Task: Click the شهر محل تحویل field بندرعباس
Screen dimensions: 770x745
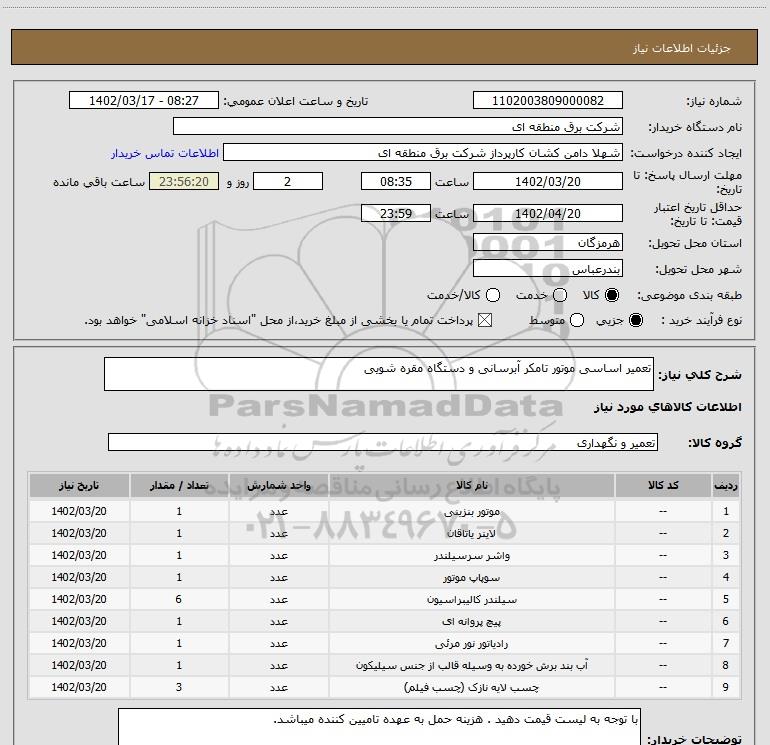Action: 547,269
